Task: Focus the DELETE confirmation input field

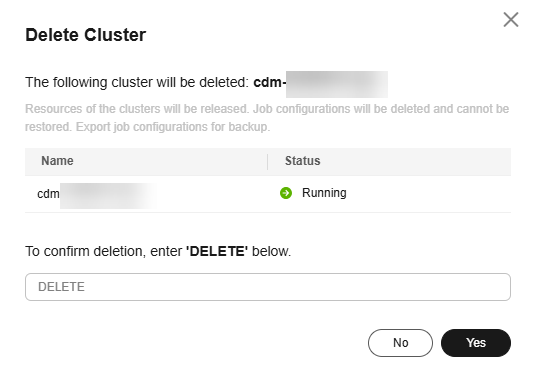Action: click(x=268, y=287)
